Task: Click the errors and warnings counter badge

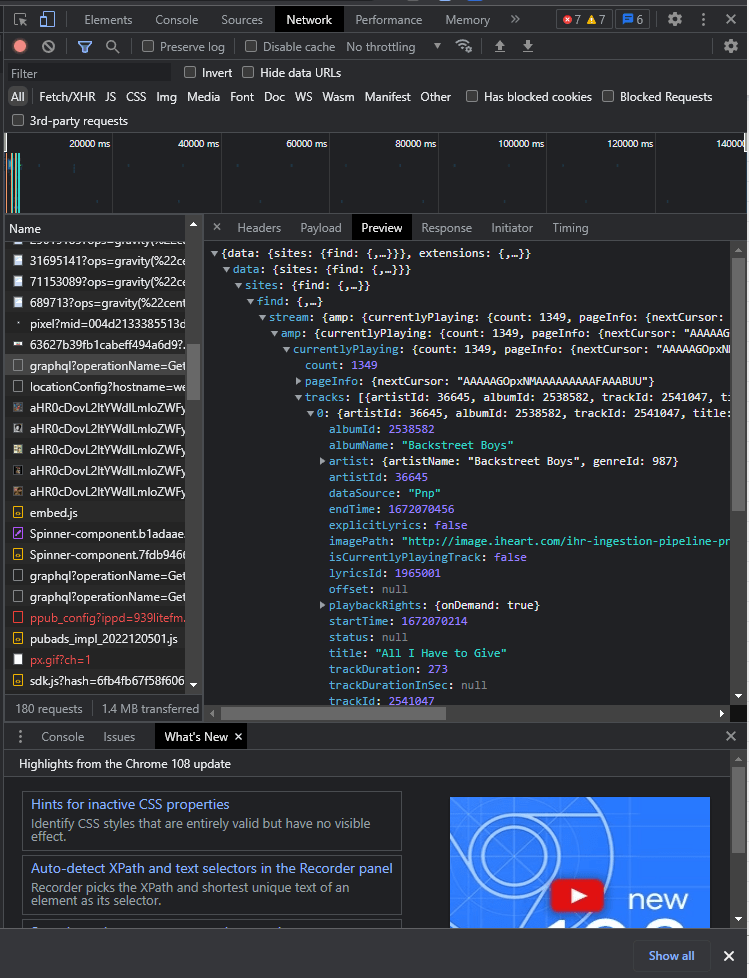Action: (584, 19)
